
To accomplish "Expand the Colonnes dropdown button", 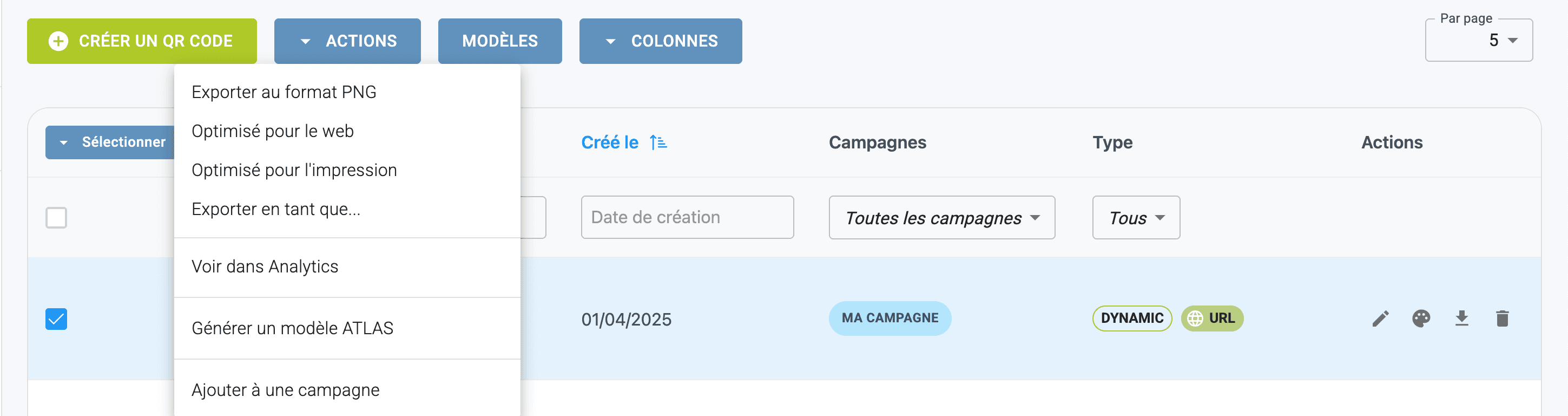I will click(x=661, y=41).
